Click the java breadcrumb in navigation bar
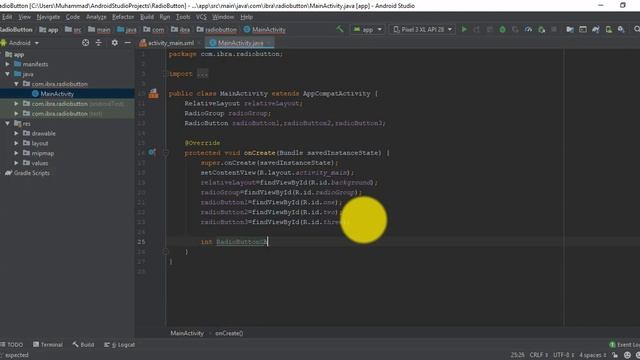Screen dimensions: 640x360 click(127, 29)
